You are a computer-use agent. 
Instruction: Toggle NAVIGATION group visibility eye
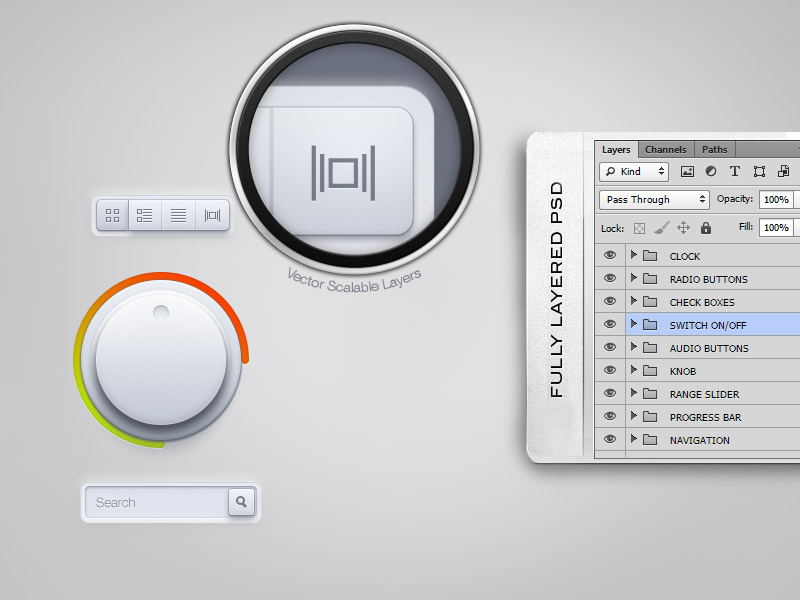610,439
